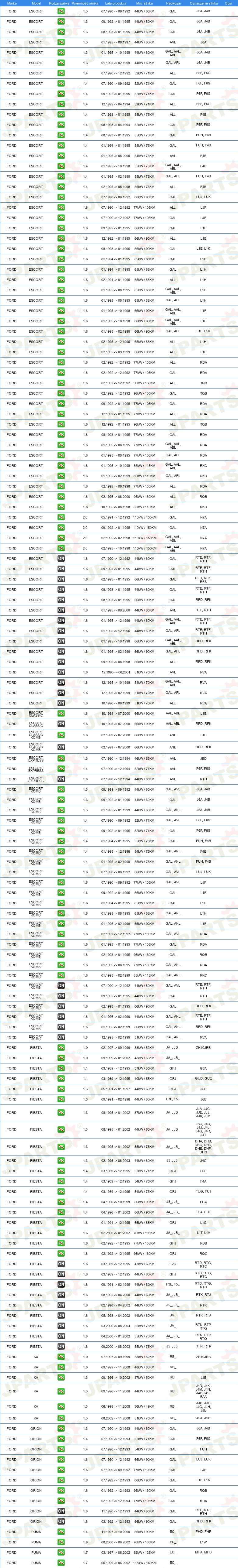238x1568 pixels.
Task: Click power value '118kW / 160KM'
Action: click(x=145, y=1563)
